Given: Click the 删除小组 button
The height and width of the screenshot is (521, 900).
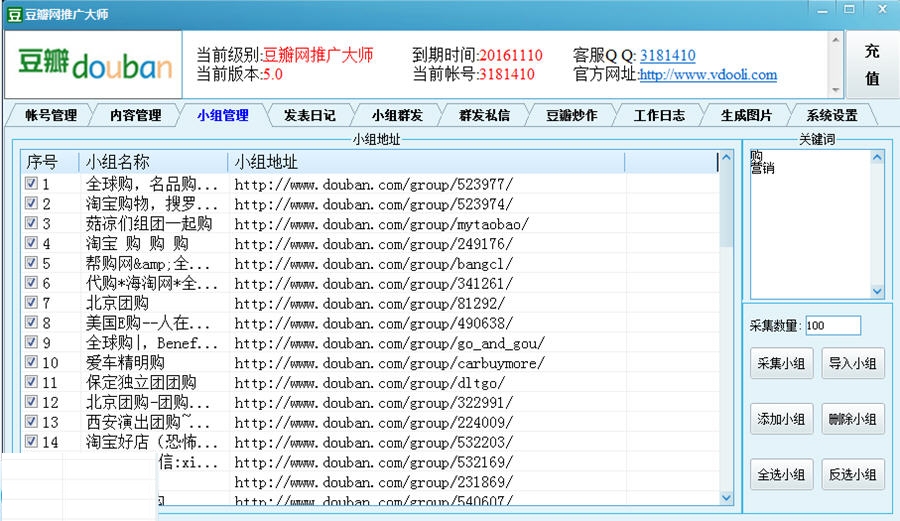Looking at the screenshot, I should pos(852,419).
